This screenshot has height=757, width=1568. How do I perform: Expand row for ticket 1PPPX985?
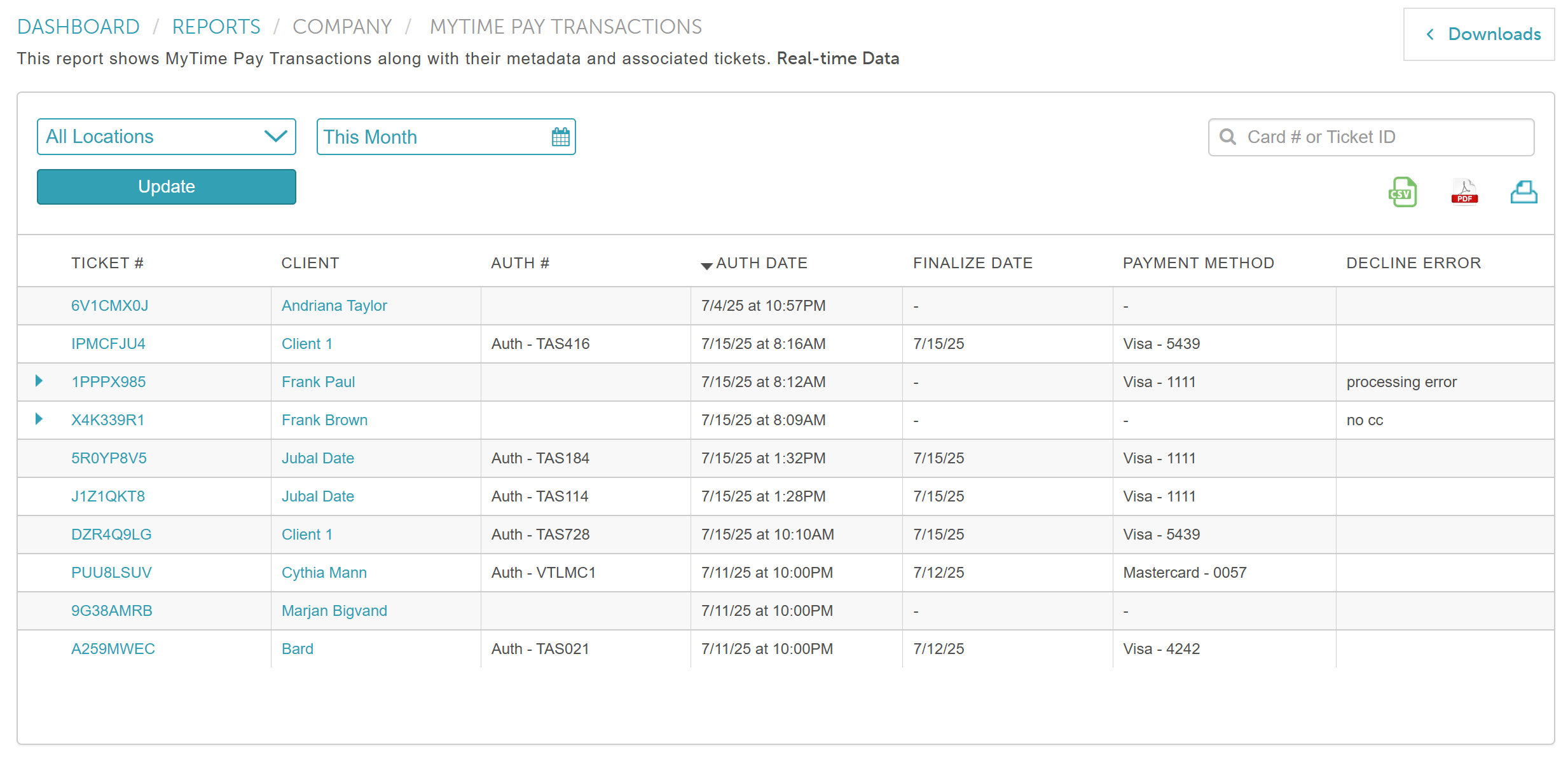[39, 381]
